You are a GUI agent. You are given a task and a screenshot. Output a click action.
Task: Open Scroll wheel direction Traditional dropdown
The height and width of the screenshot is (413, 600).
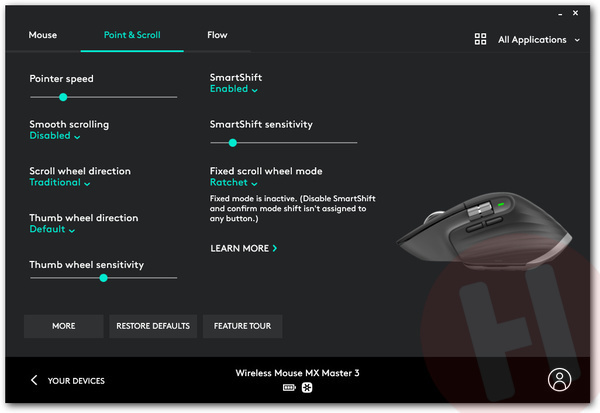pyautogui.click(x=60, y=183)
